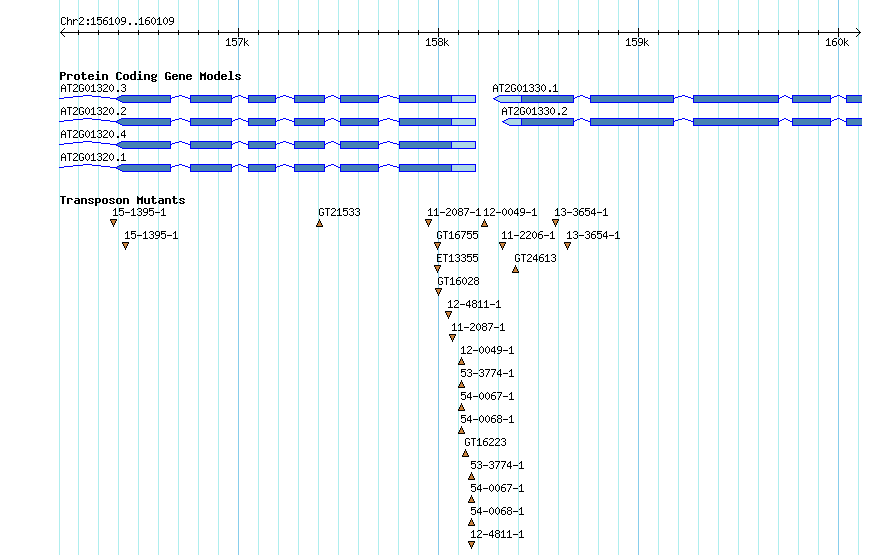The height and width of the screenshot is (555, 890).
Task: Click the GT24613 mutant name text
Action: 535,258
